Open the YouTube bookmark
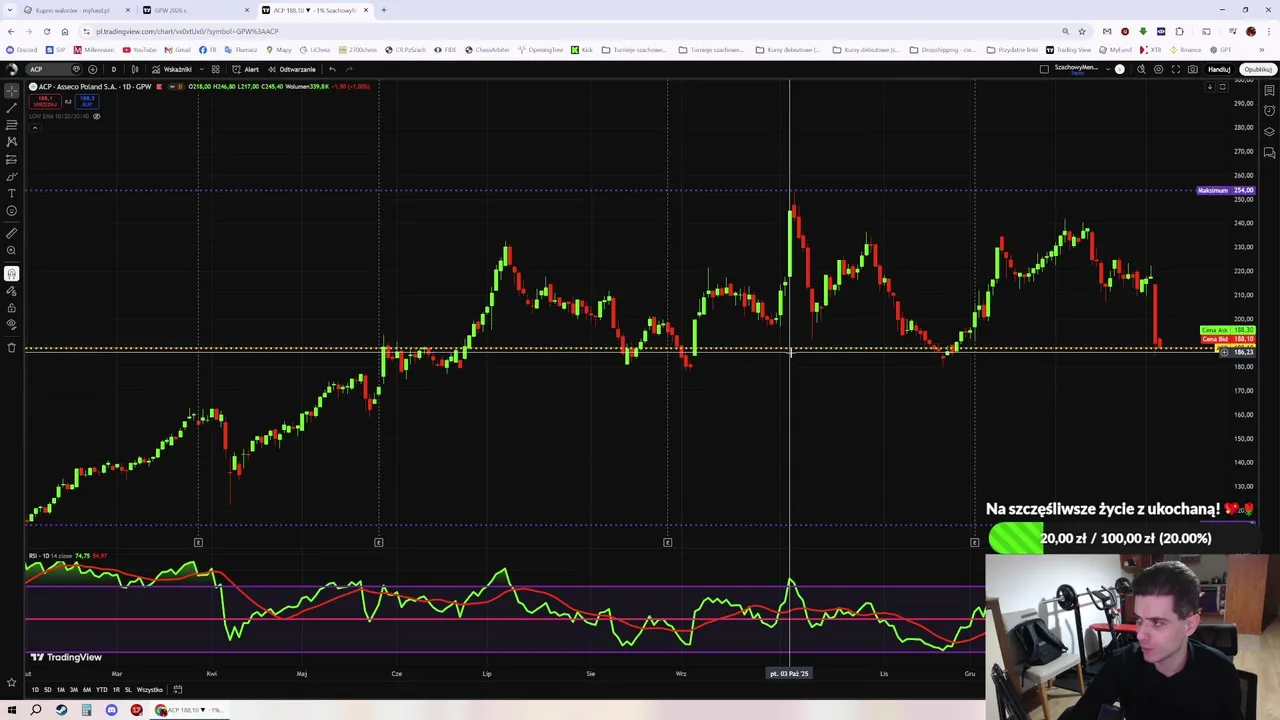This screenshot has height=720, width=1280. point(139,50)
